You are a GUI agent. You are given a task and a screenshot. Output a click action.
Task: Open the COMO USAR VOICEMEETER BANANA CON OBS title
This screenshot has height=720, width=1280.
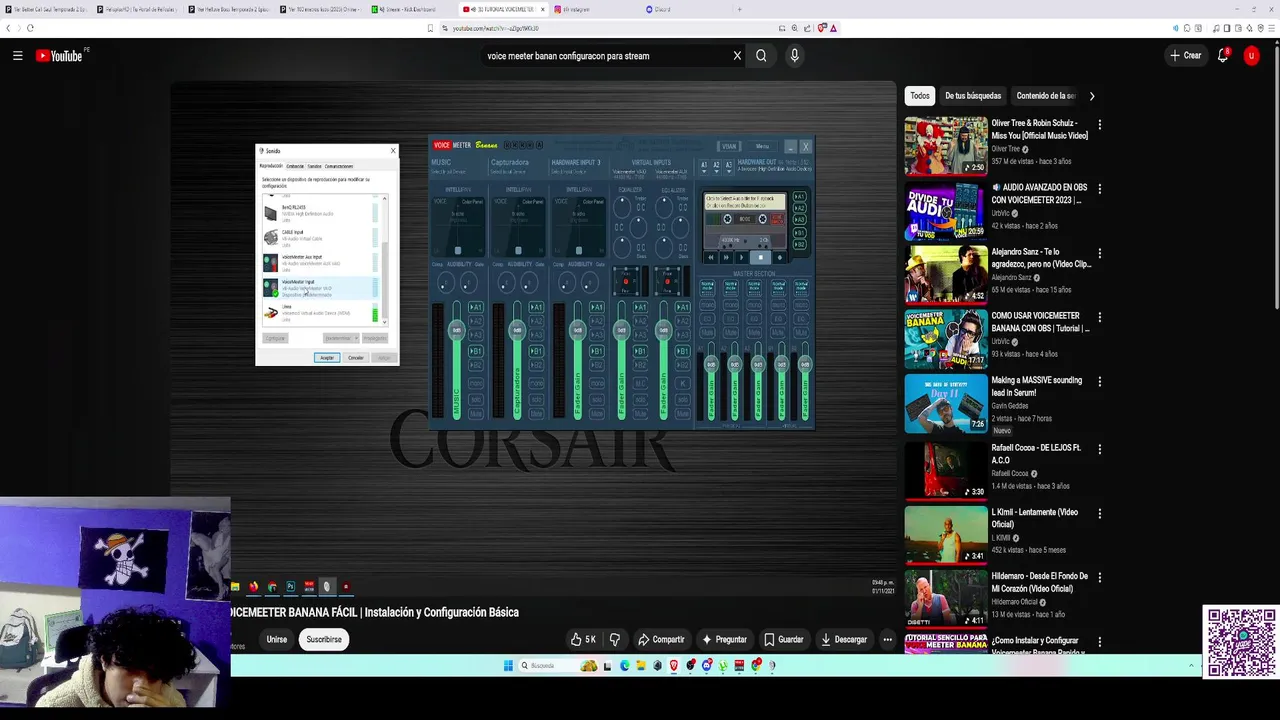coord(1040,321)
